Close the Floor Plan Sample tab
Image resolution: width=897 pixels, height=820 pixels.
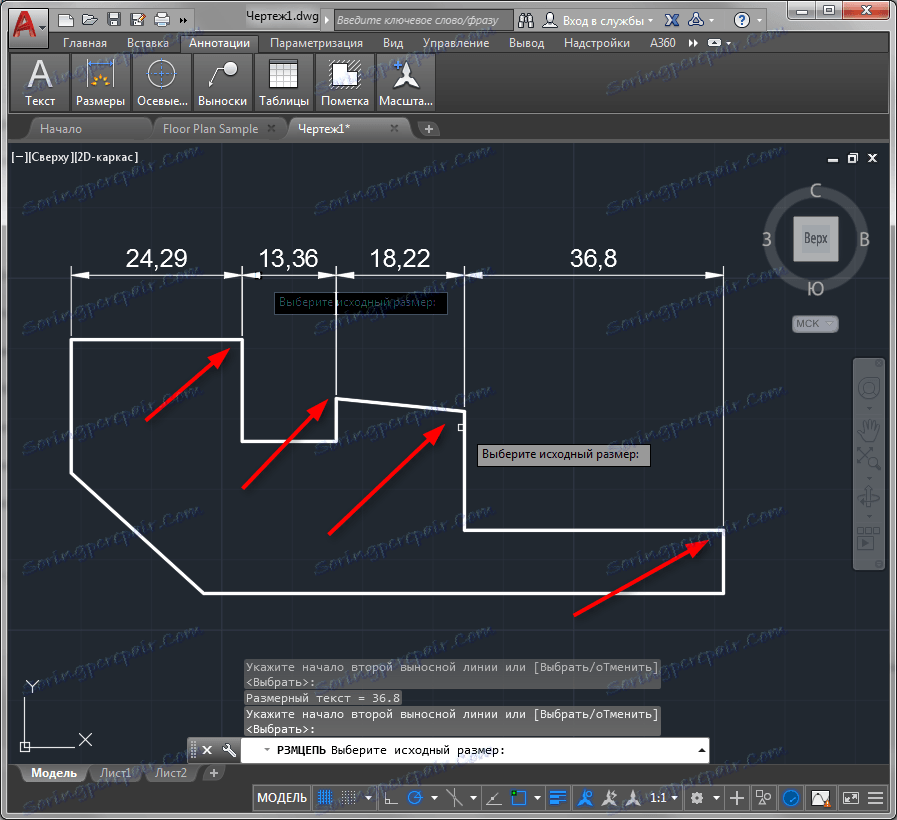coord(271,128)
